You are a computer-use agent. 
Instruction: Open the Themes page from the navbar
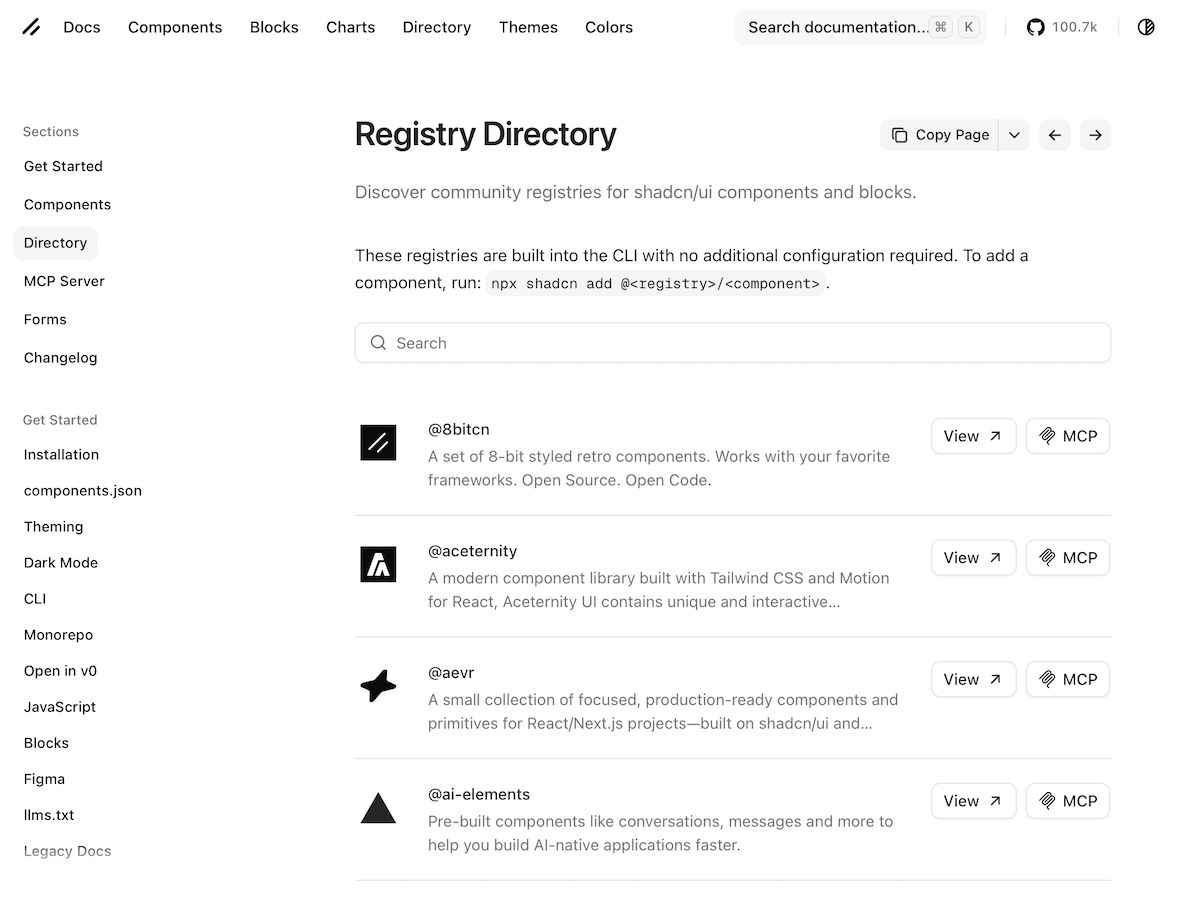point(528,27)
